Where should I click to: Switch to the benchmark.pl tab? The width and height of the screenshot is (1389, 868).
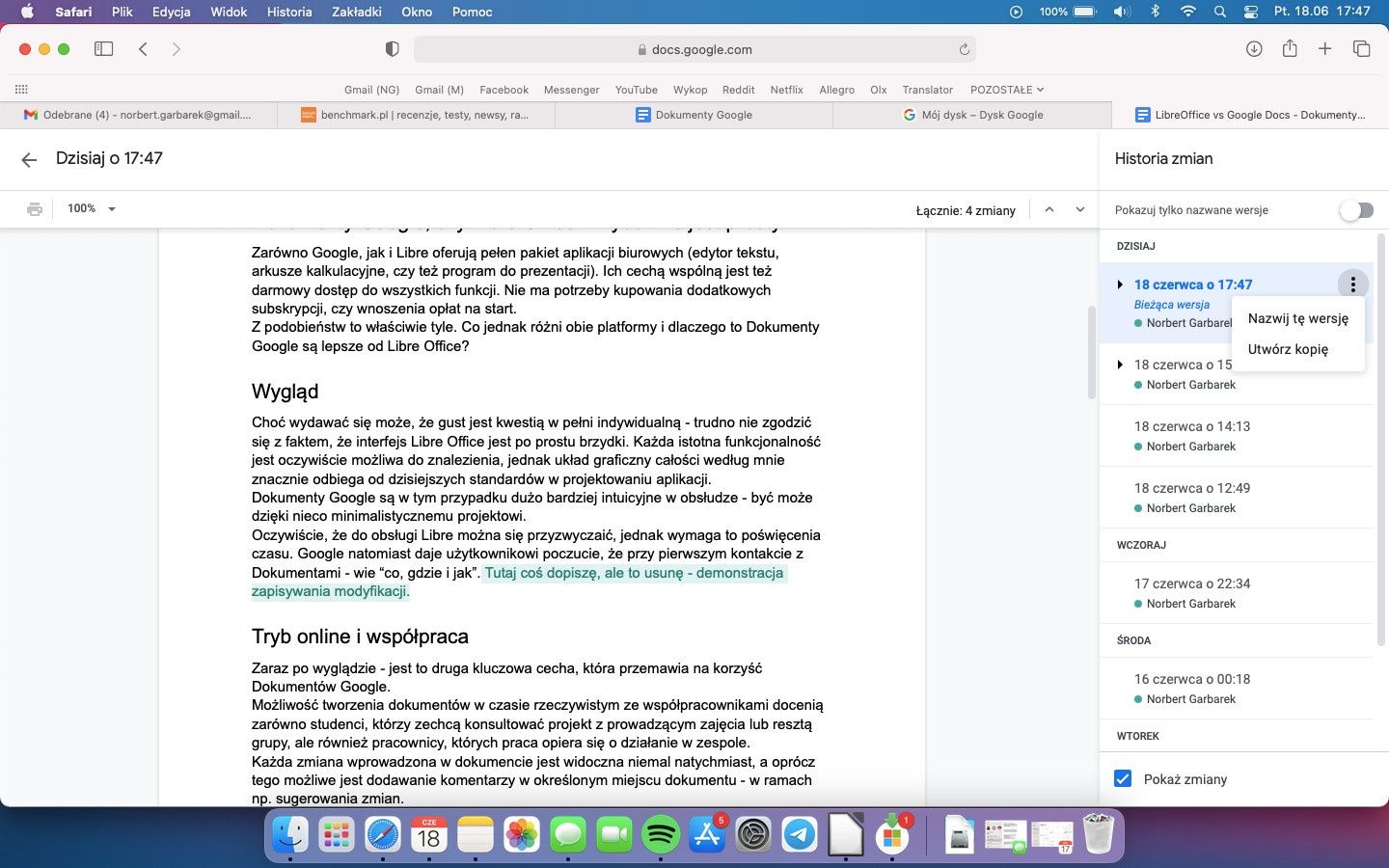(416, 115)
